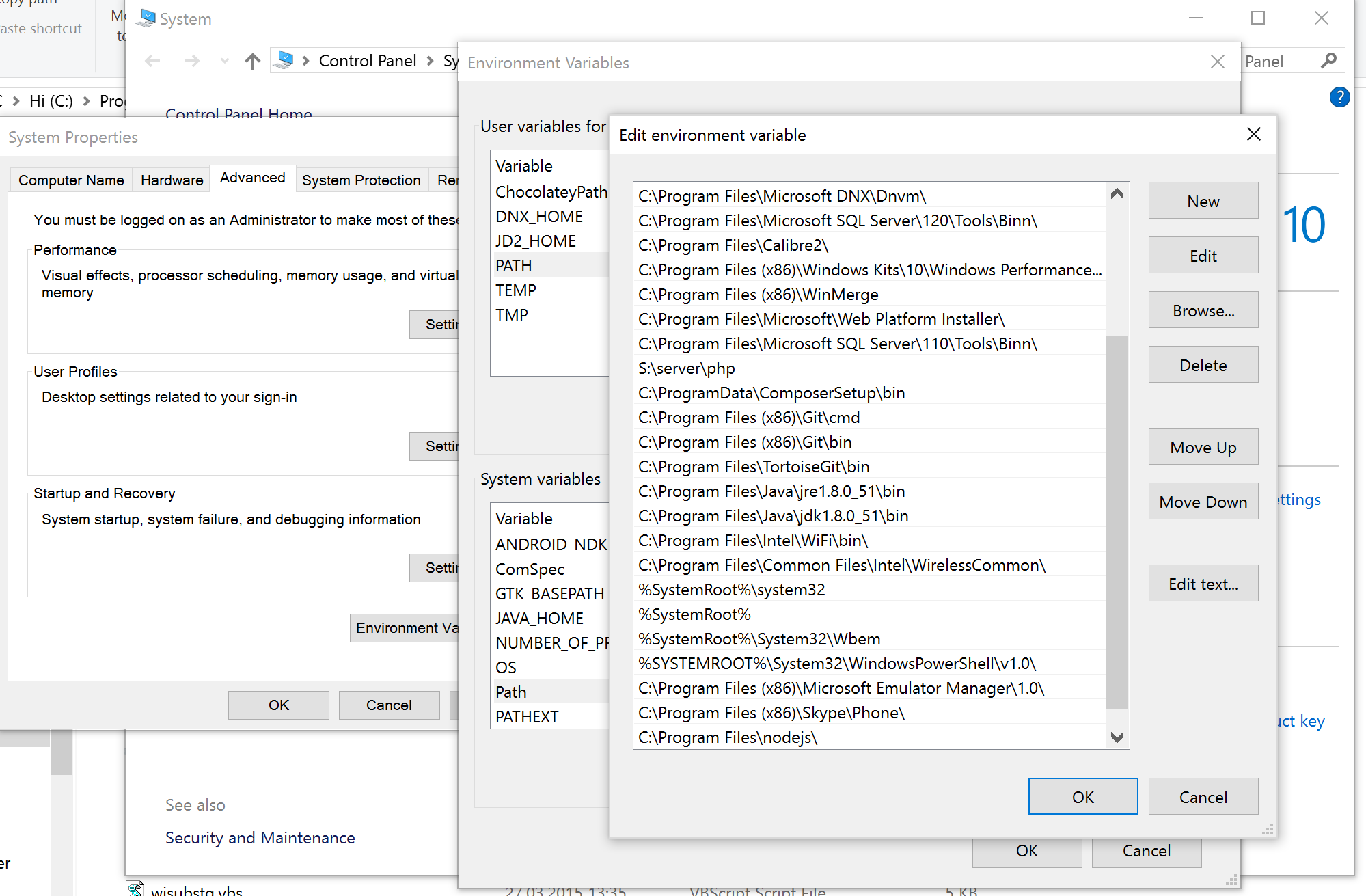The height and width of the screenshot is (896, 1366).
Task: Click the up one level arrow
Action: (252, 61)
